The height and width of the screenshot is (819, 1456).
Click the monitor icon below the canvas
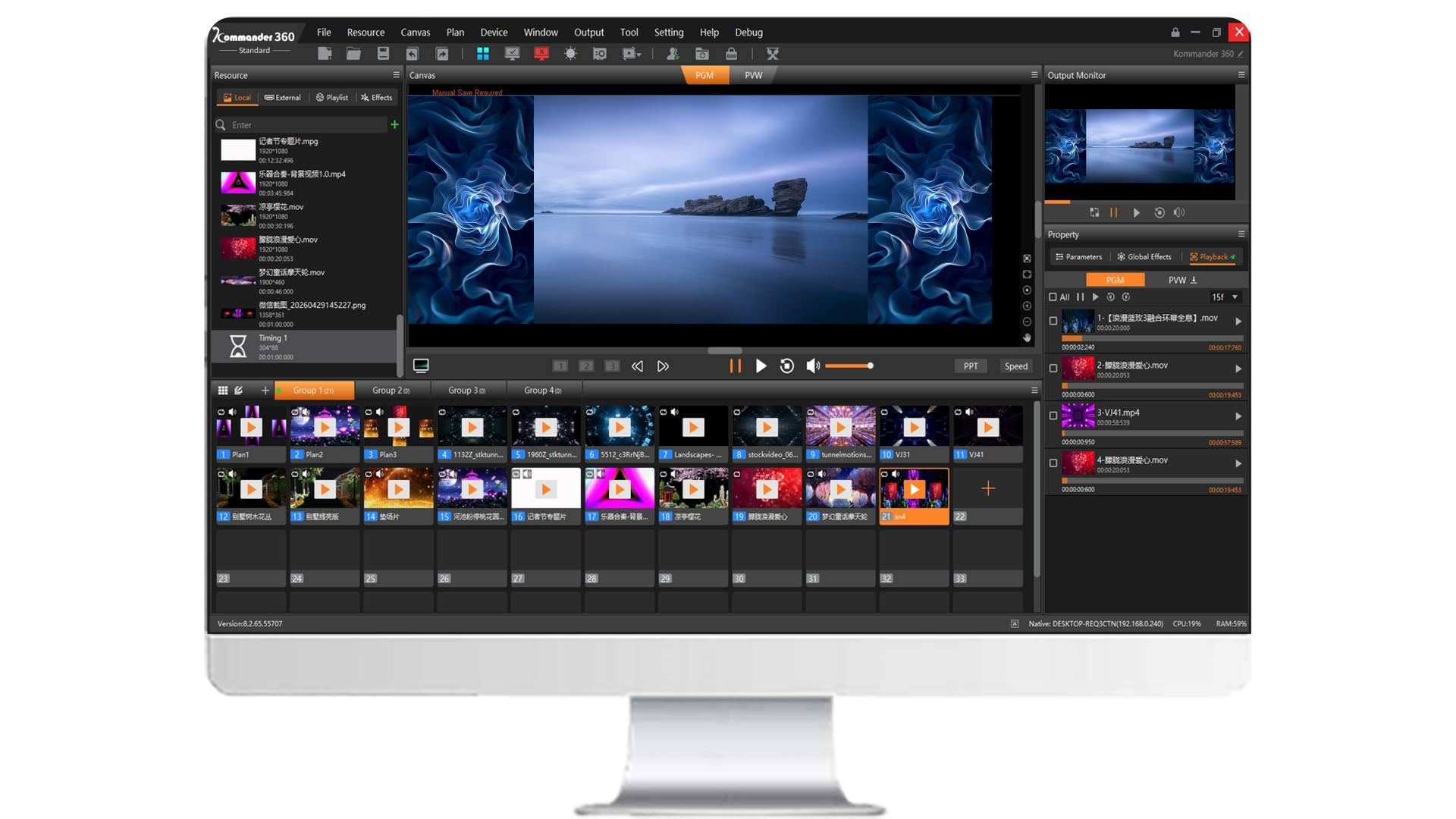coord(421,366)
